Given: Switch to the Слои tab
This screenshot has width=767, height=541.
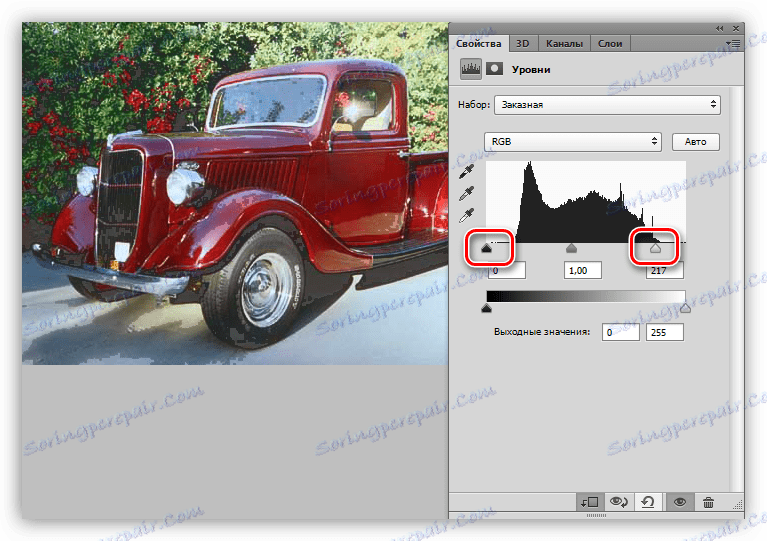Looking at the screenshot, I should point(610,44).
